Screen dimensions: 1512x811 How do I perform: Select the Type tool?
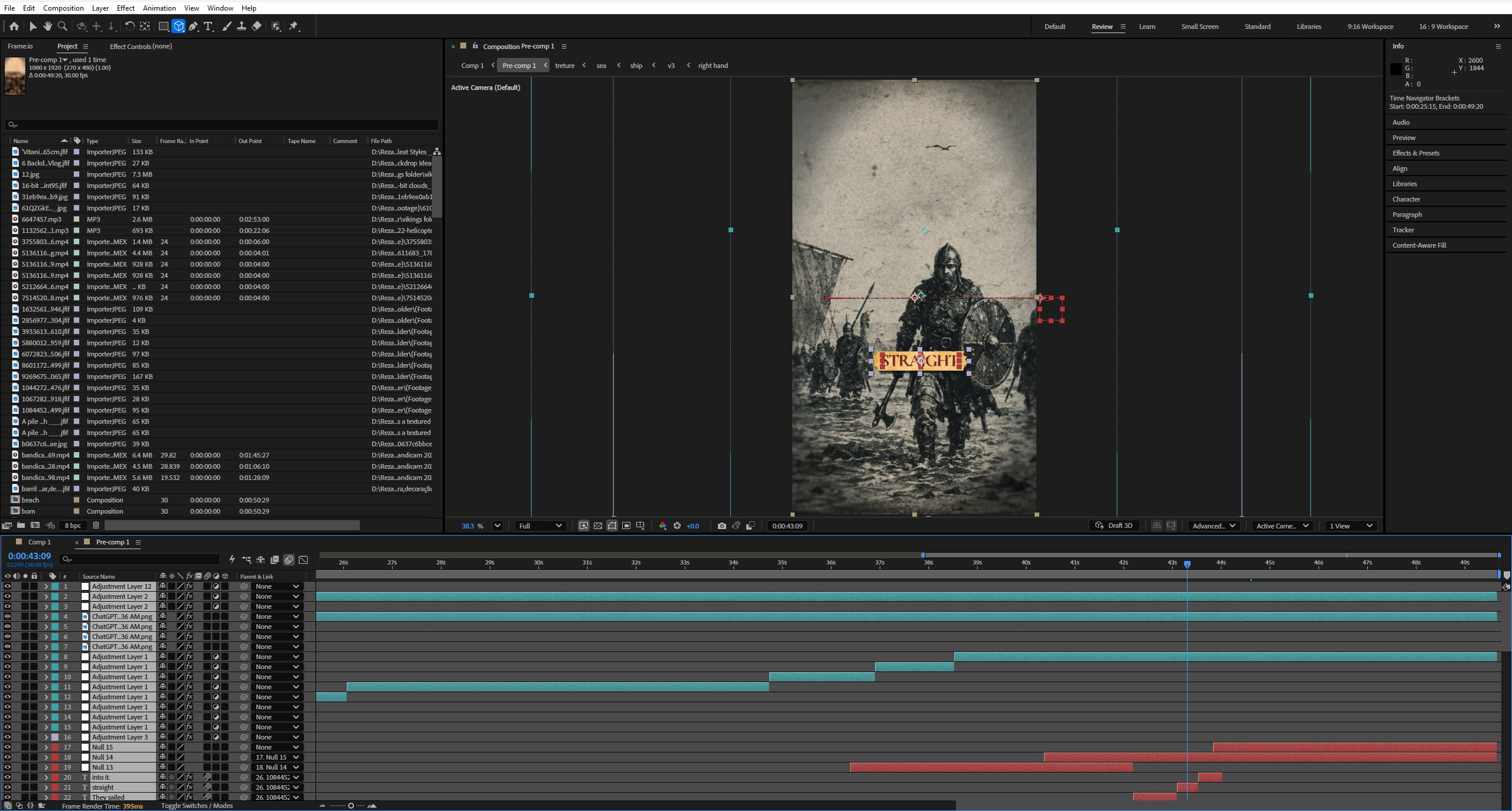point(208,27)
